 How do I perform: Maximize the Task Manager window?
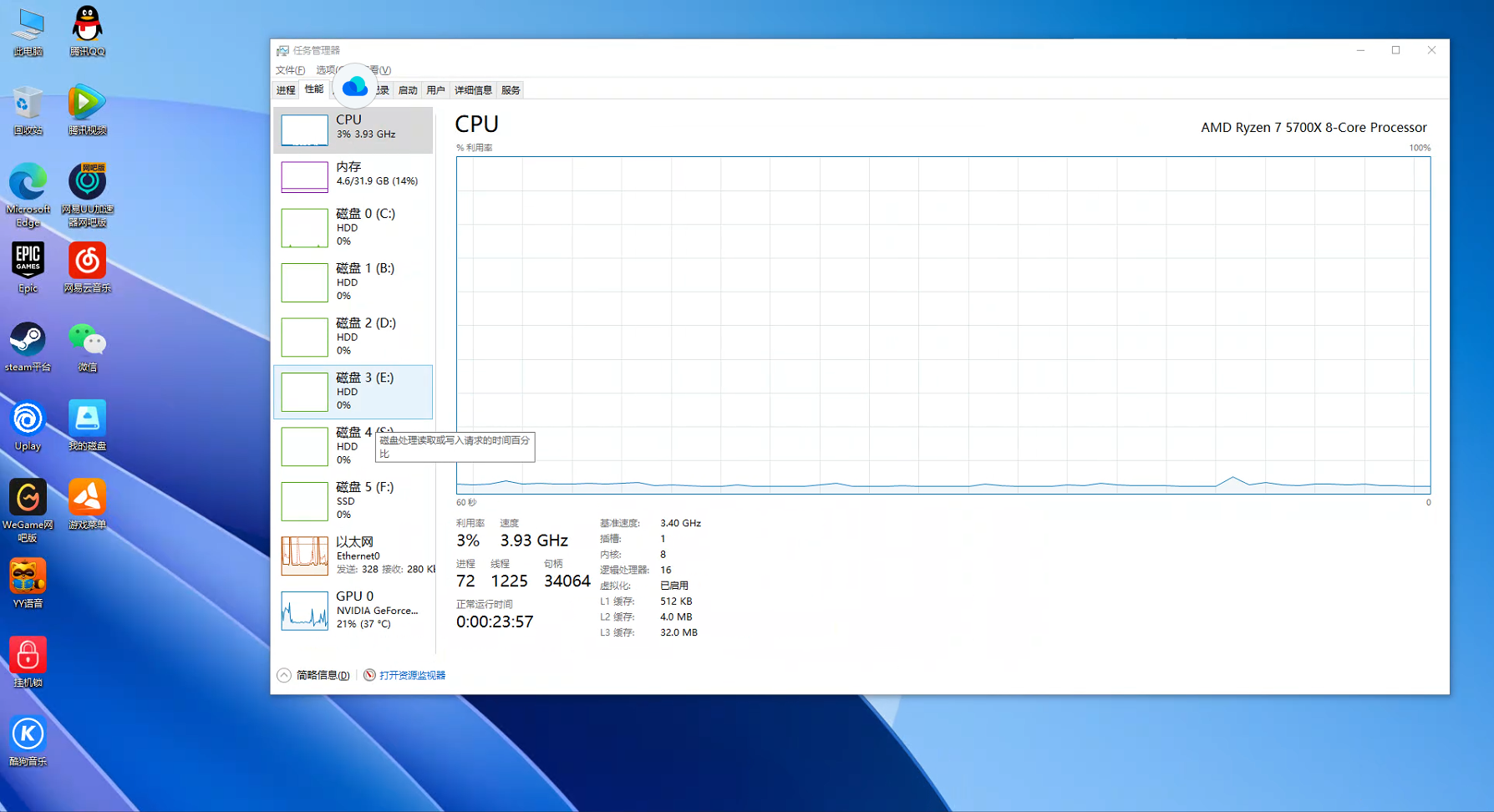pos(1395,50)
